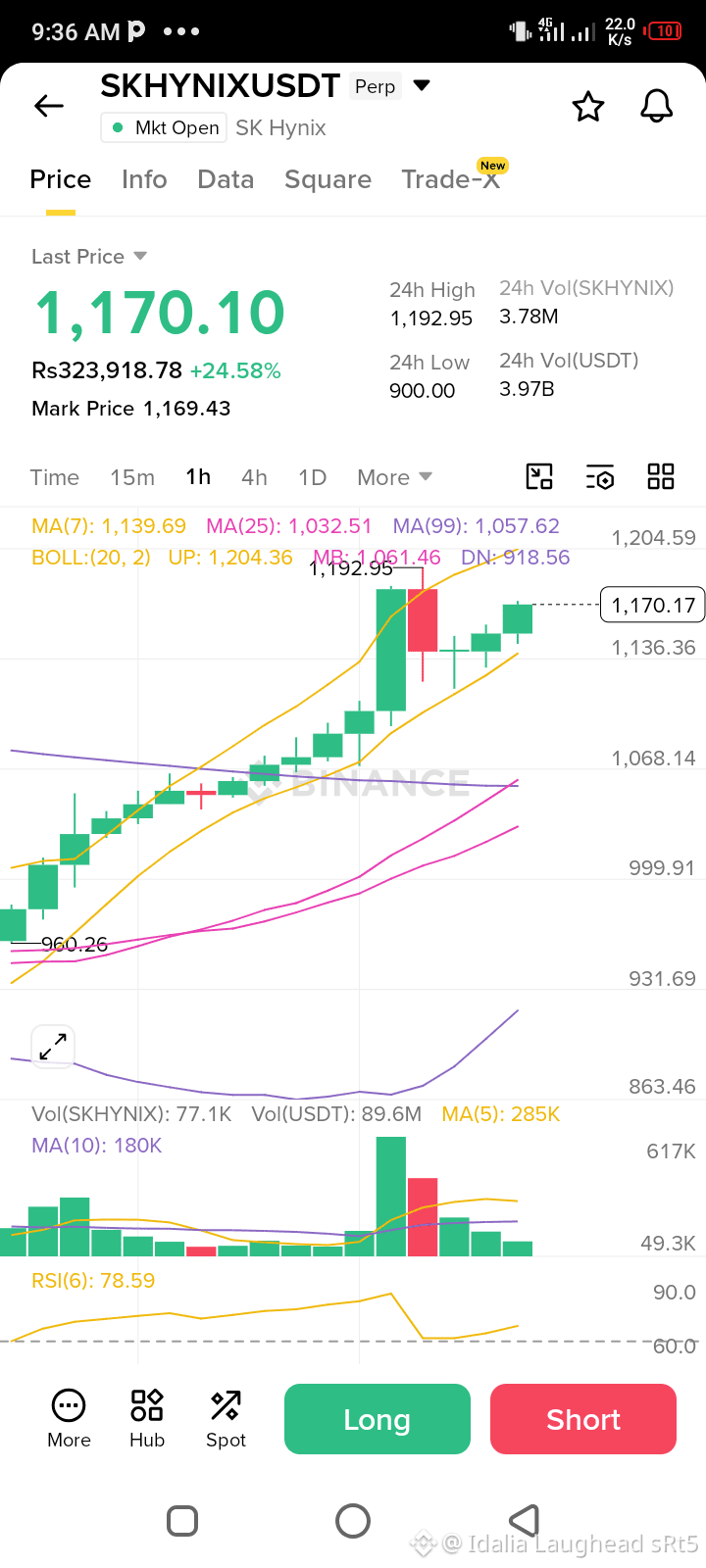Select the 1h chart interval
Image resolution: width=706 pixels, height=1568 pixels.
[198, 477]
